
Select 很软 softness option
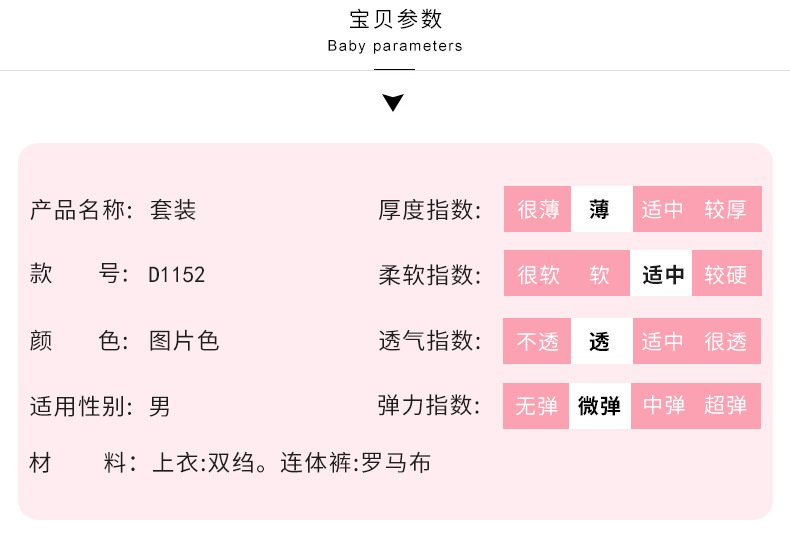(x=538, y=275)
